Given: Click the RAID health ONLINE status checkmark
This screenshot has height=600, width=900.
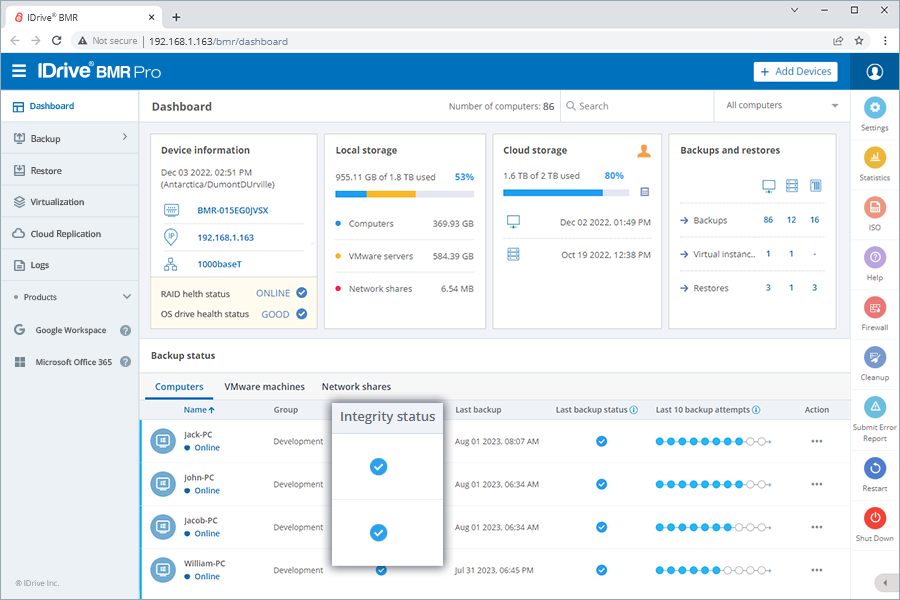Looking at the screenshot, I should (x=301, y=293).
